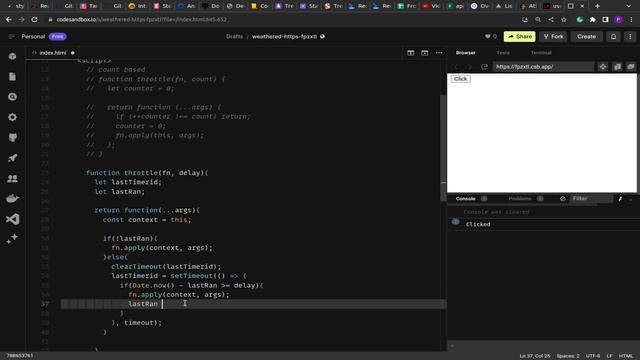The image size is (640, 360).
Task: Open the Chrome profile avatar
Action: 618,20
